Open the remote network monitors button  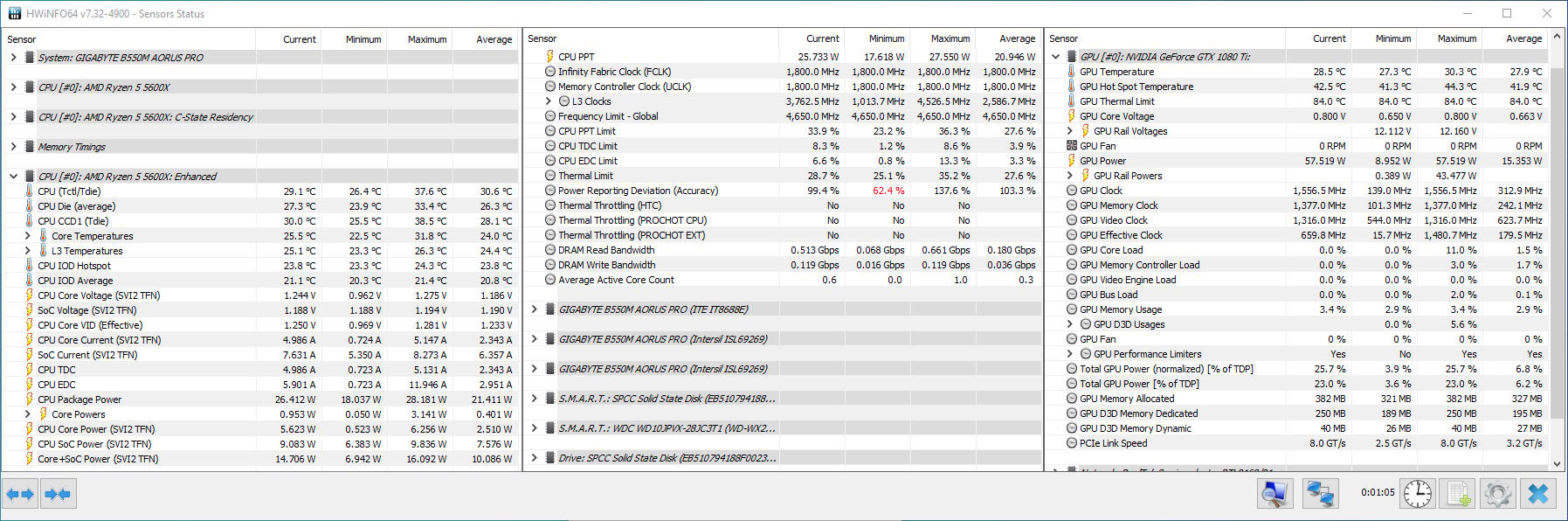coord(1320,494)
